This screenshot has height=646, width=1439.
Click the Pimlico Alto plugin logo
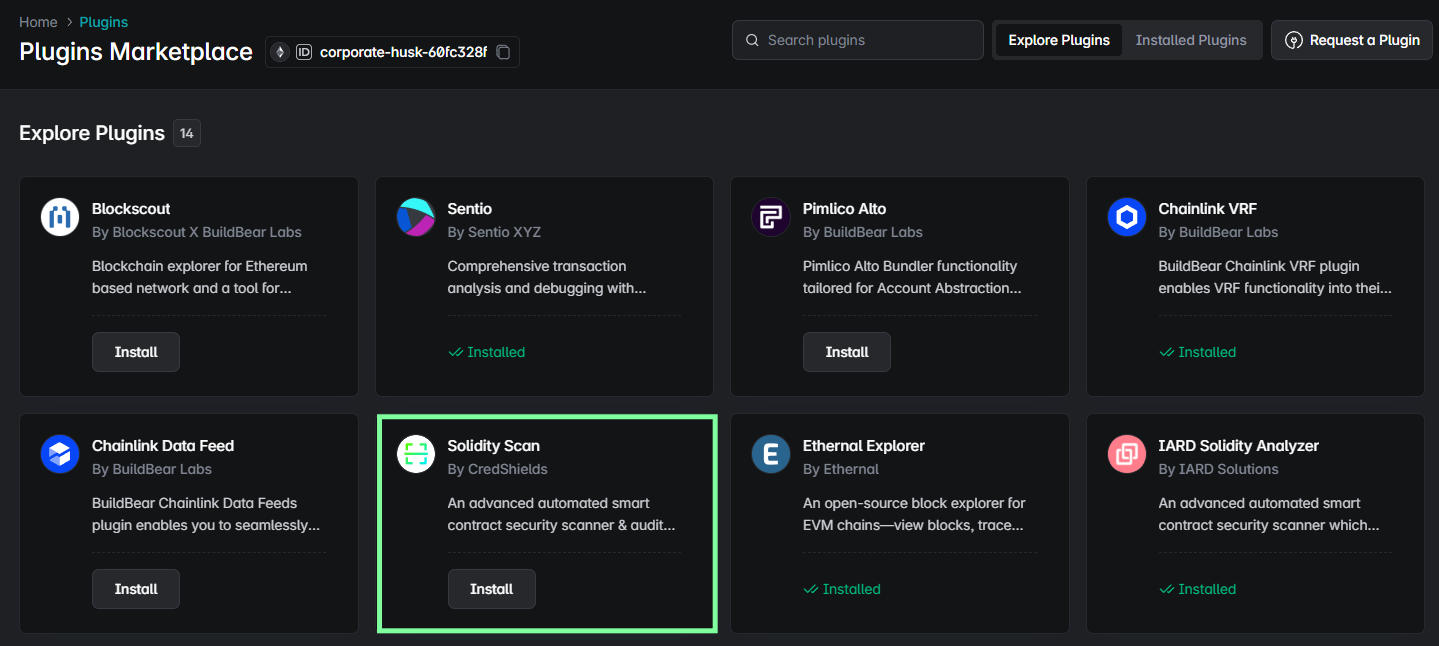[771, 217]
